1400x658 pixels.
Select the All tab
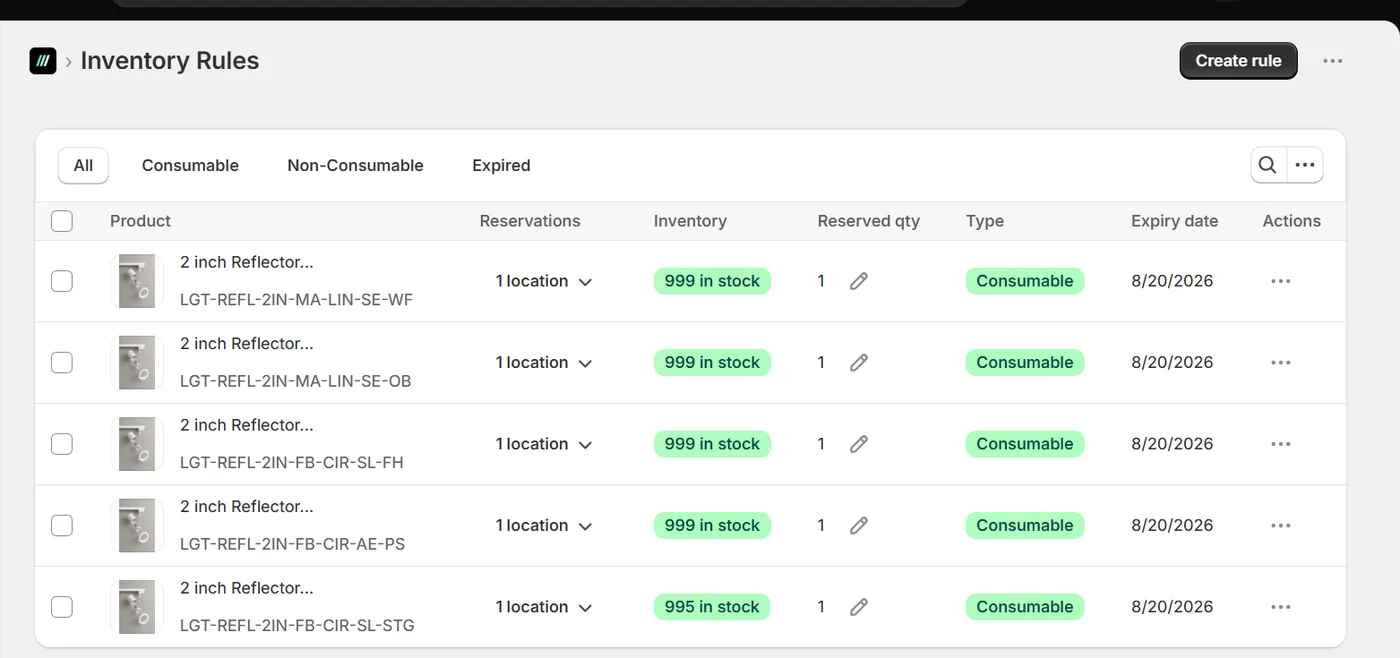(x=83, y=165)
